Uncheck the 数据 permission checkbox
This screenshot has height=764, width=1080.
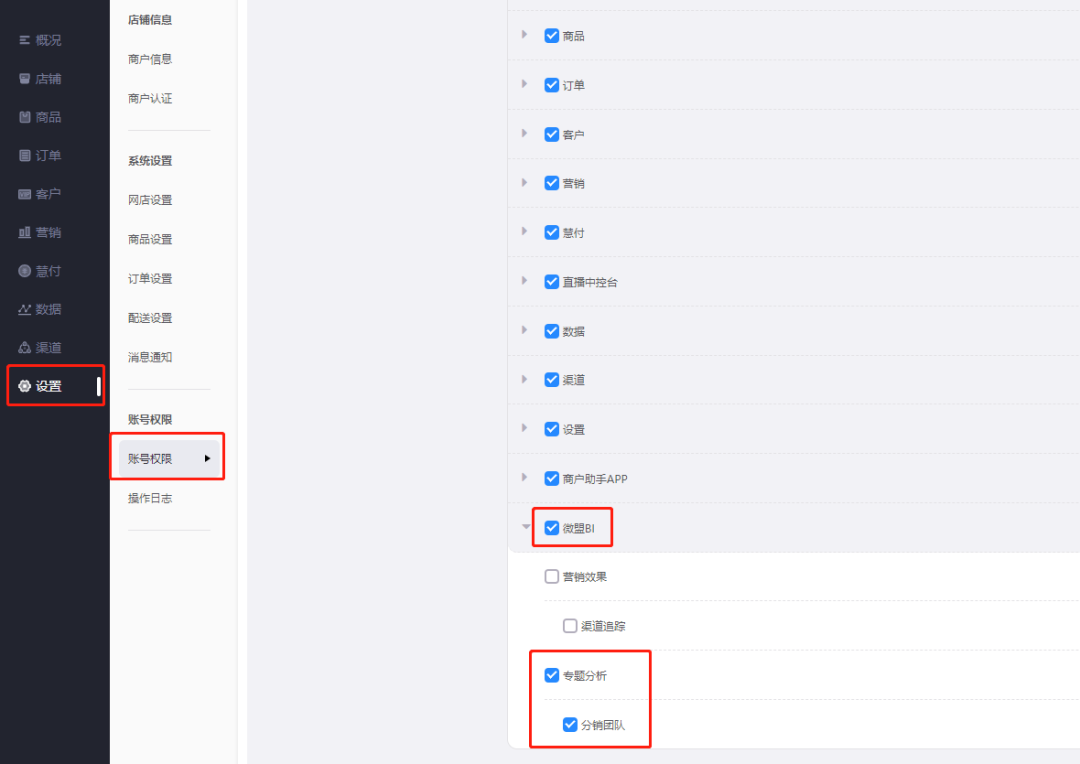(x=552, y=331)
